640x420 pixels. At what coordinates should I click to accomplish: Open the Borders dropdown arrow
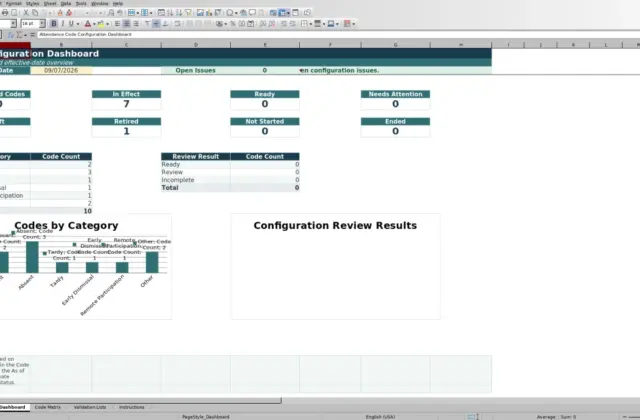[311, 24]
